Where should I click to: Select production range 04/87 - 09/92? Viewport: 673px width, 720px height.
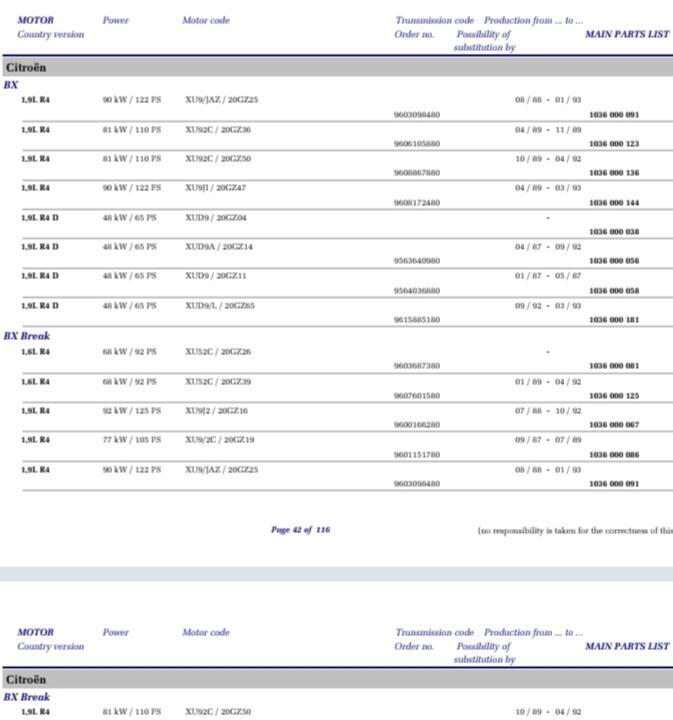point(548,247)
